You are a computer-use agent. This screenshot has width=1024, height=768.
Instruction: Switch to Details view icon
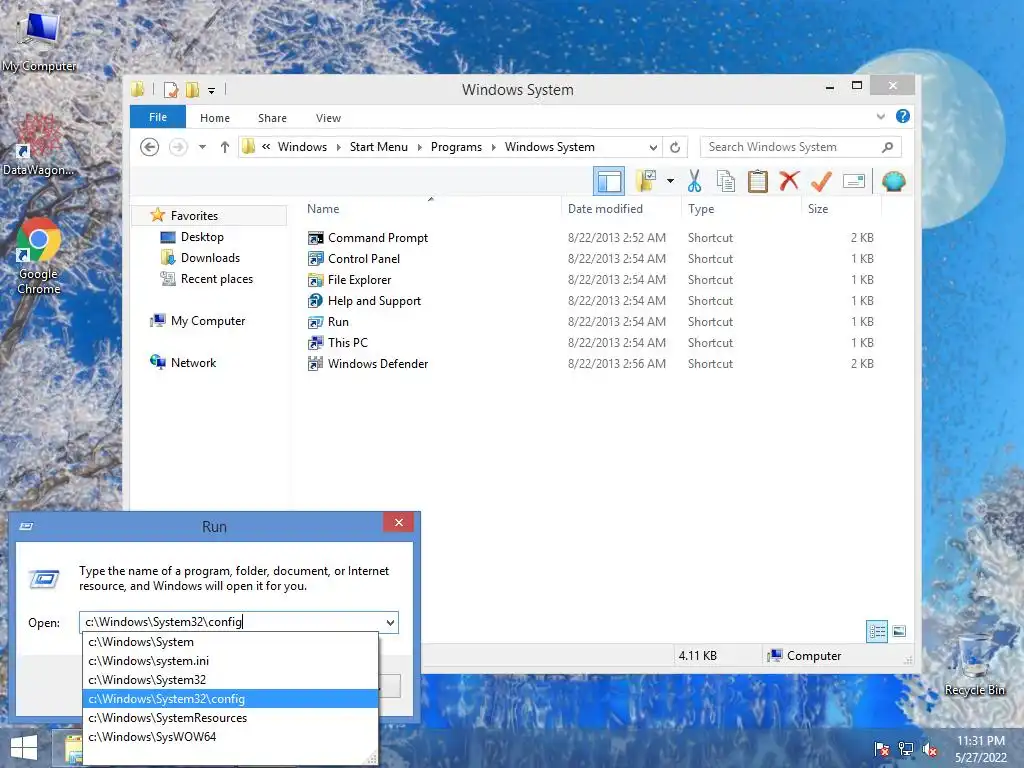(877, 631)
